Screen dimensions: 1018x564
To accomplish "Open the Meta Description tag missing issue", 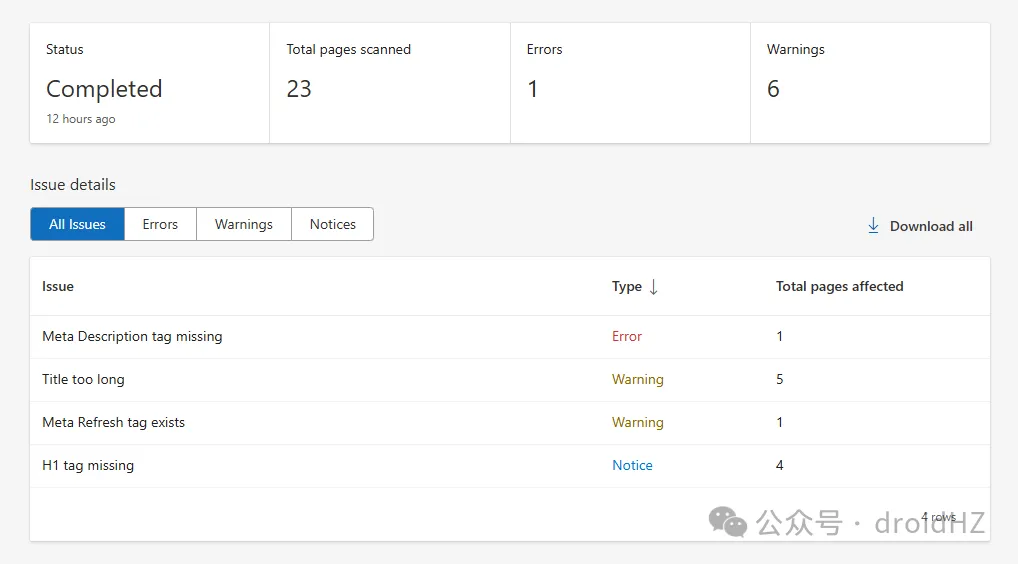I will [132, 336].
